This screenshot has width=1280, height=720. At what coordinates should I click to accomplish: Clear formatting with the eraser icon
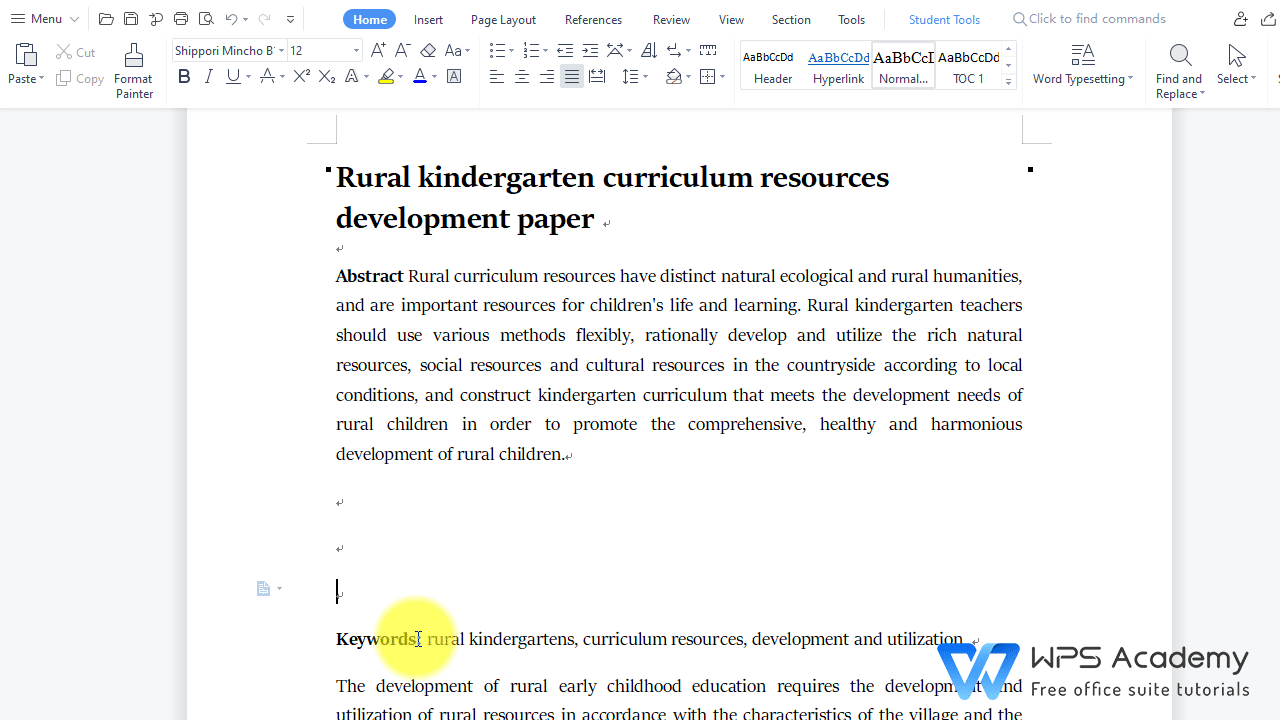coord(428,50)
